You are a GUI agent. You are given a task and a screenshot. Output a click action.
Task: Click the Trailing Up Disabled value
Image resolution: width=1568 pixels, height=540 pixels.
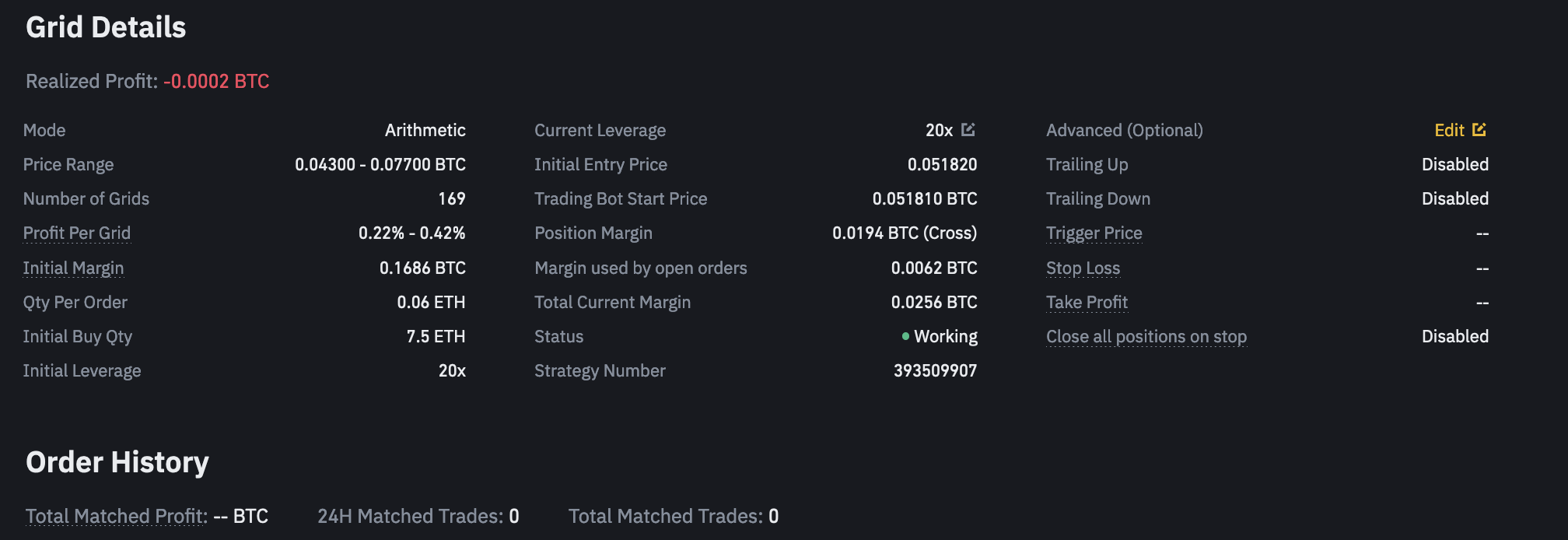click(1455, 164)
